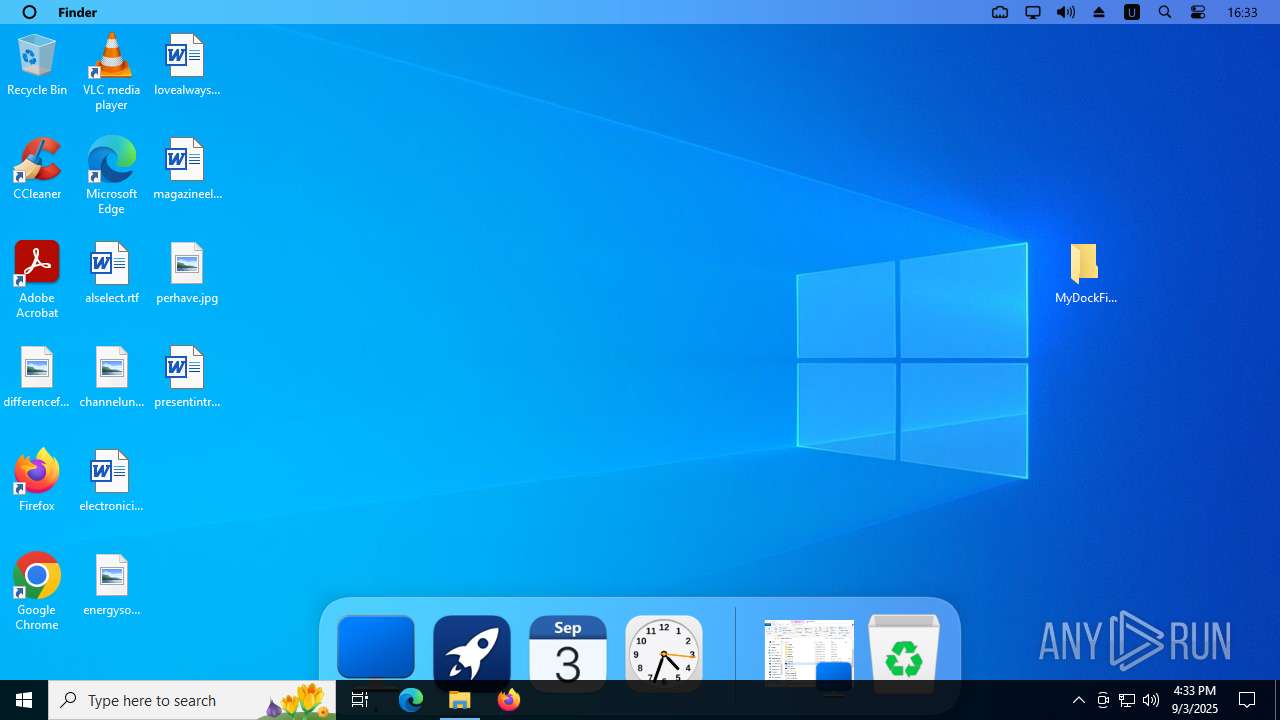Open File Explorer from the taskbar
1280x720 pixels.
coord(460,700)
